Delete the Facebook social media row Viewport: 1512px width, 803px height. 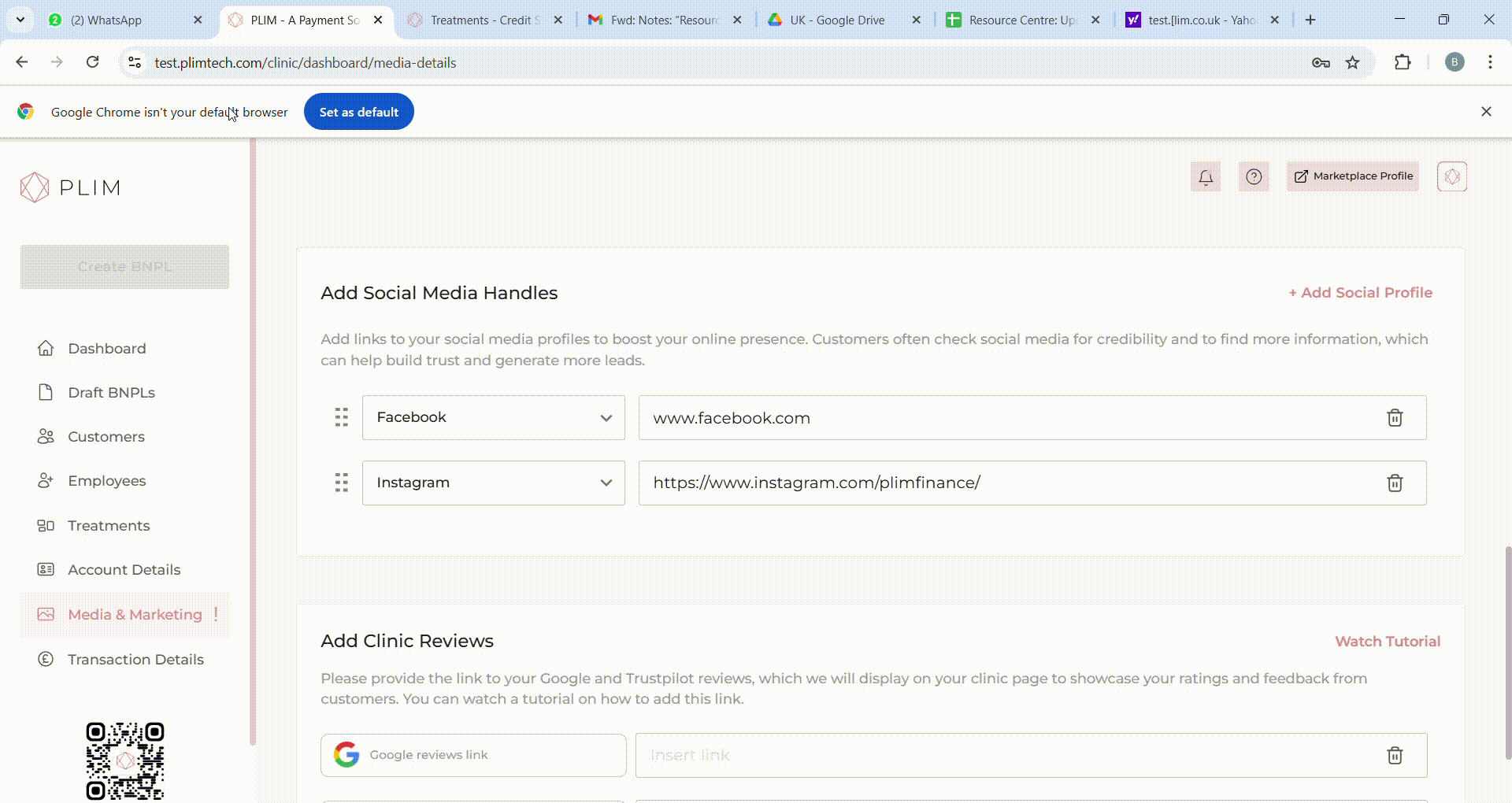click(1395, 417)
